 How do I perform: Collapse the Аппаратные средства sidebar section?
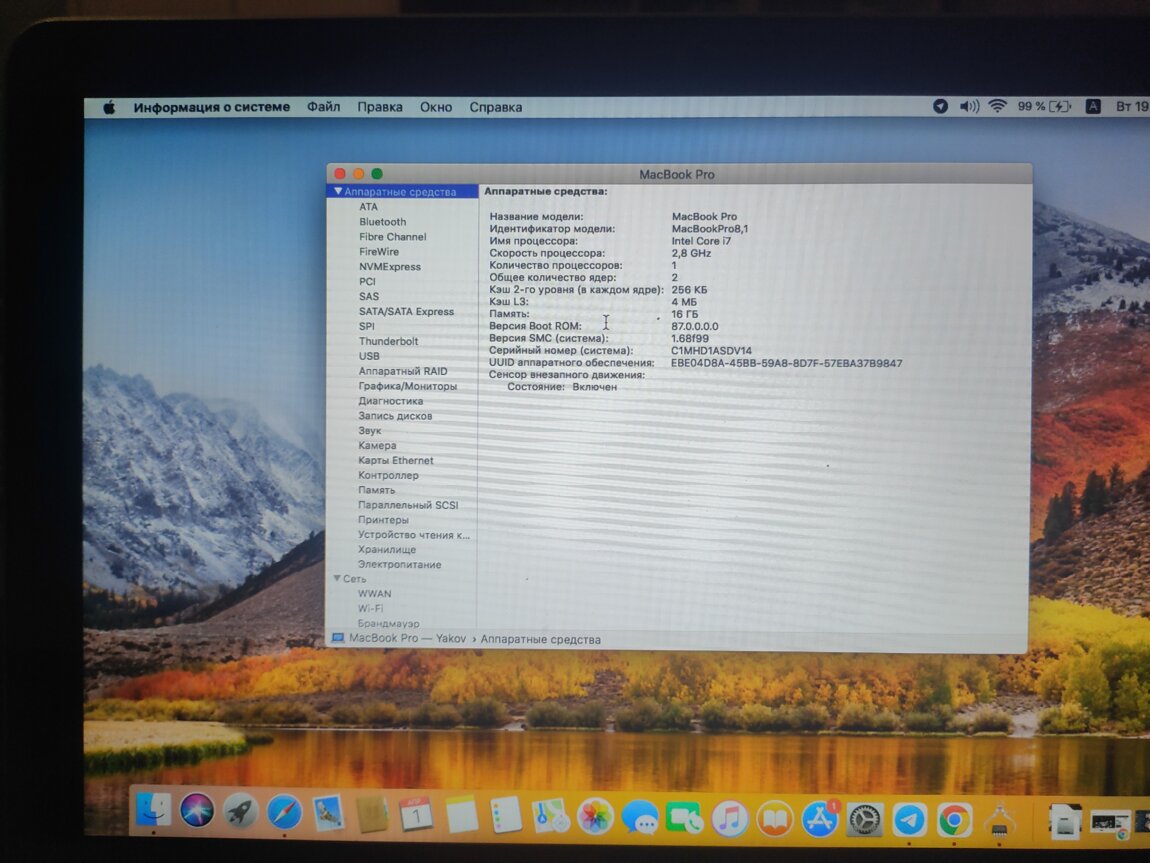338,191
